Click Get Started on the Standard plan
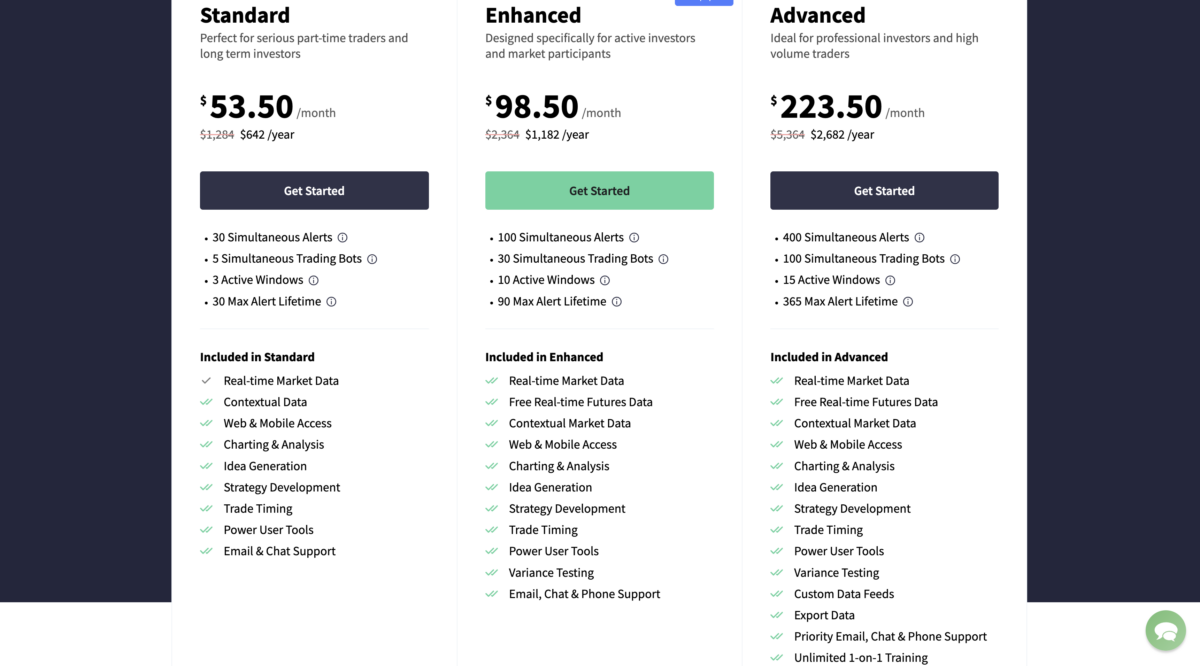The height and width of the screenshot is (666, 1200). [x=314, y=190]
